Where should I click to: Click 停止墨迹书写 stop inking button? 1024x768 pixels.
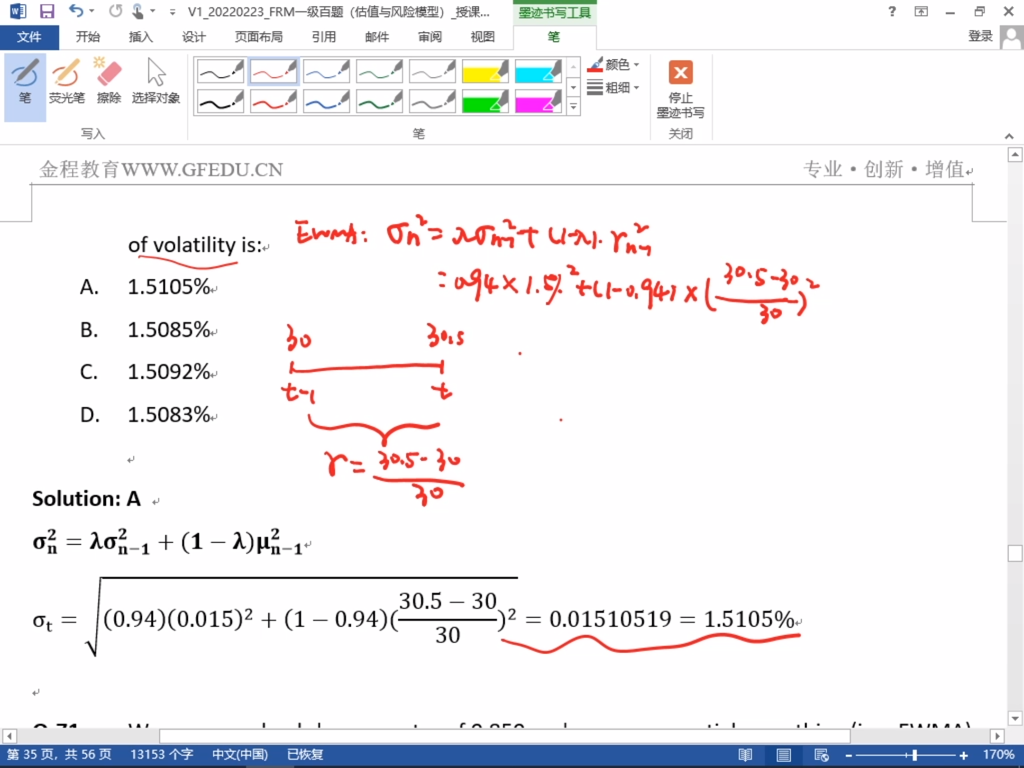pyautogui.click(x=680, y=88)
